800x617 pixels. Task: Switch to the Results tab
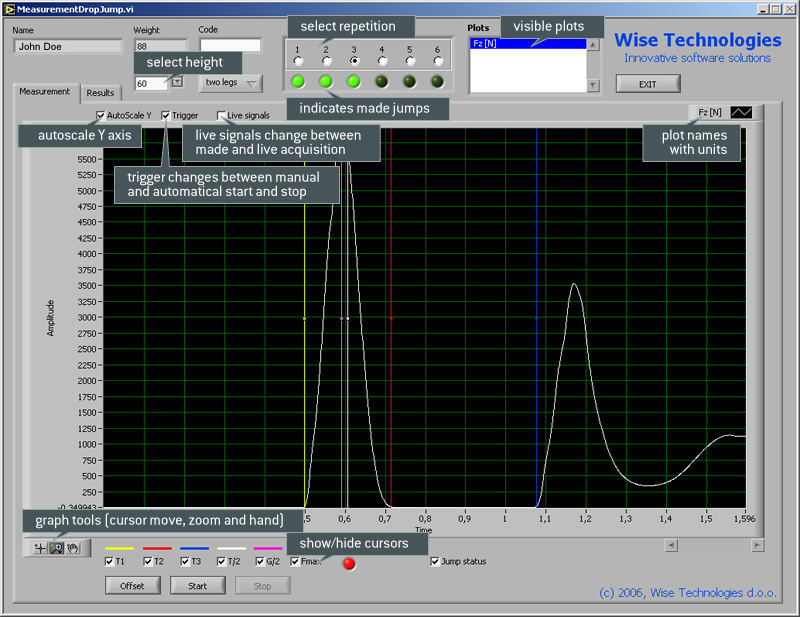[101, 93]
